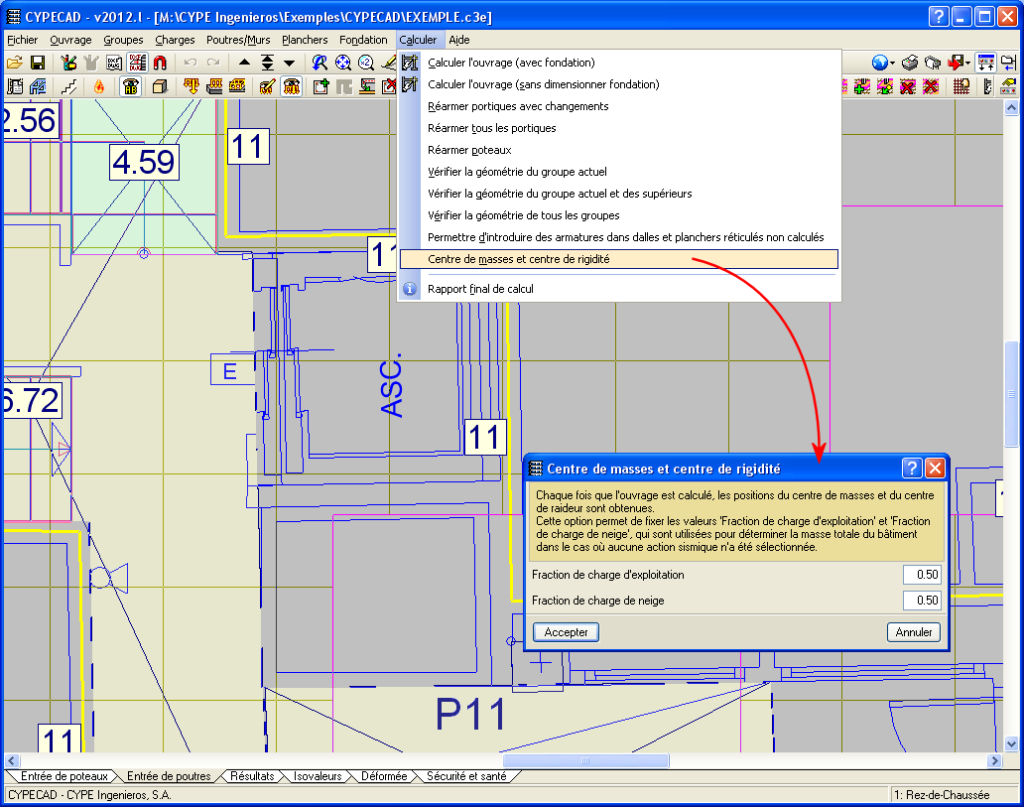The image size is (1024, 807).
Task: Go up one floor with the up arrow
Action: click(244, 62)
